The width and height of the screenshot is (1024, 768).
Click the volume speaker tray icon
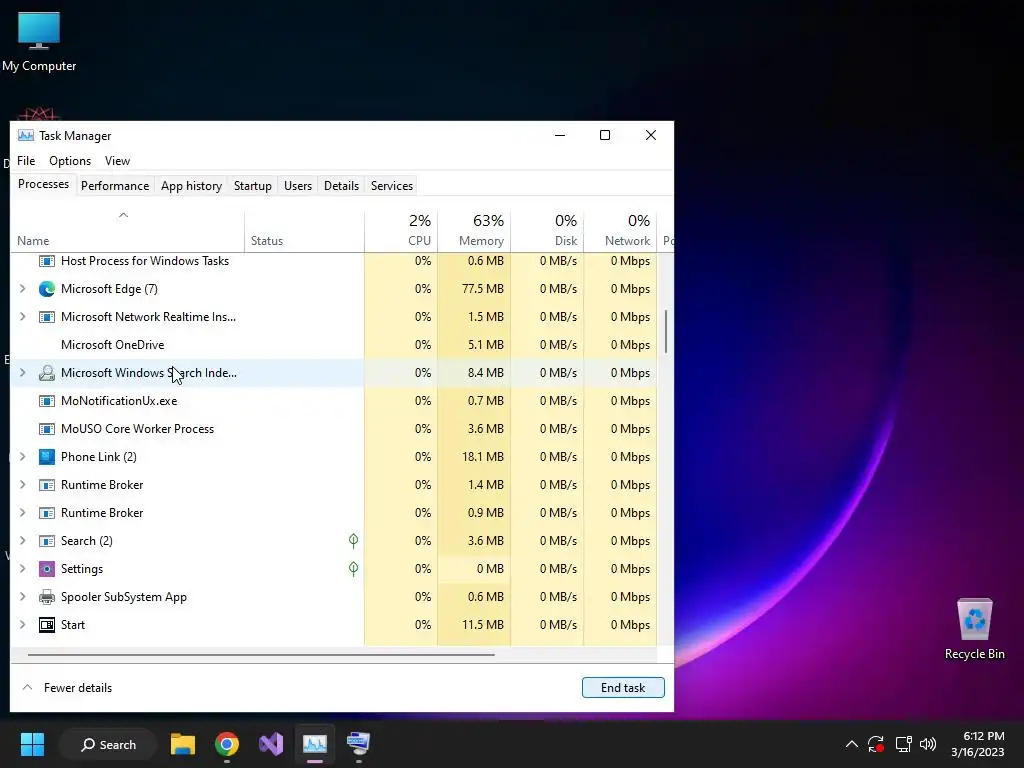pyautogui.click(x=927, y=744)
